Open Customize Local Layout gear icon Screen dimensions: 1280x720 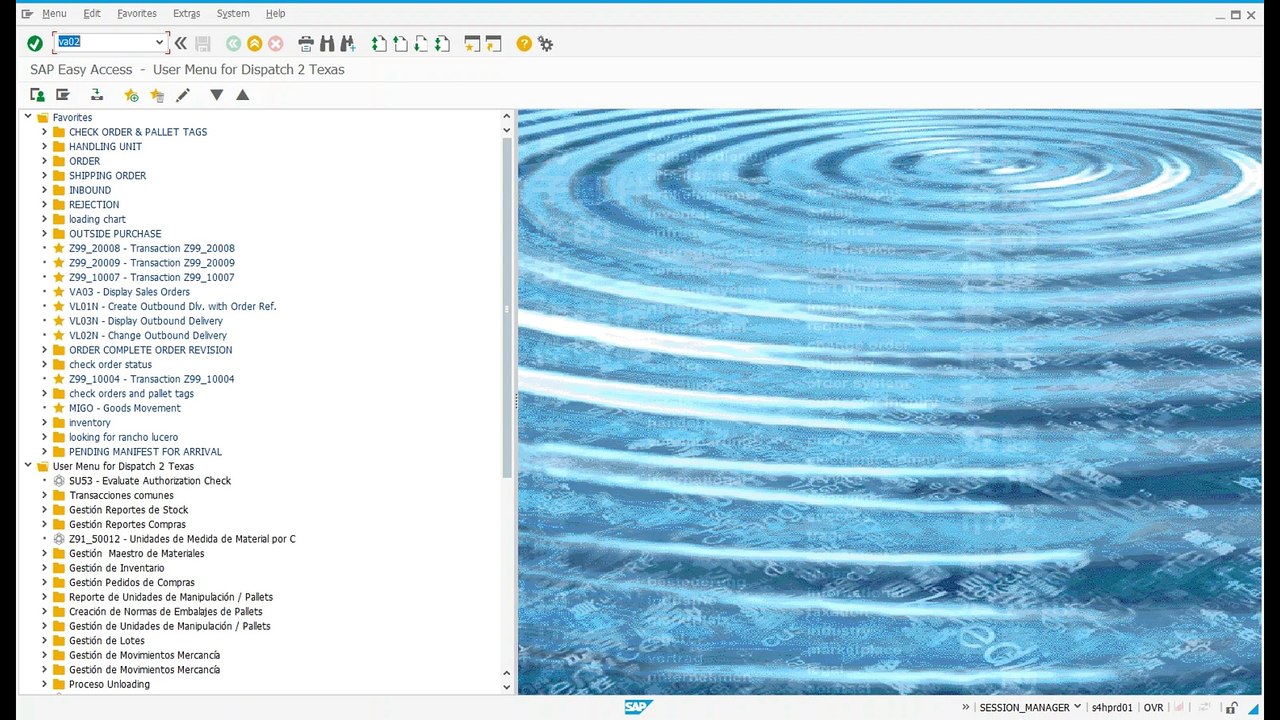(545, 43)
